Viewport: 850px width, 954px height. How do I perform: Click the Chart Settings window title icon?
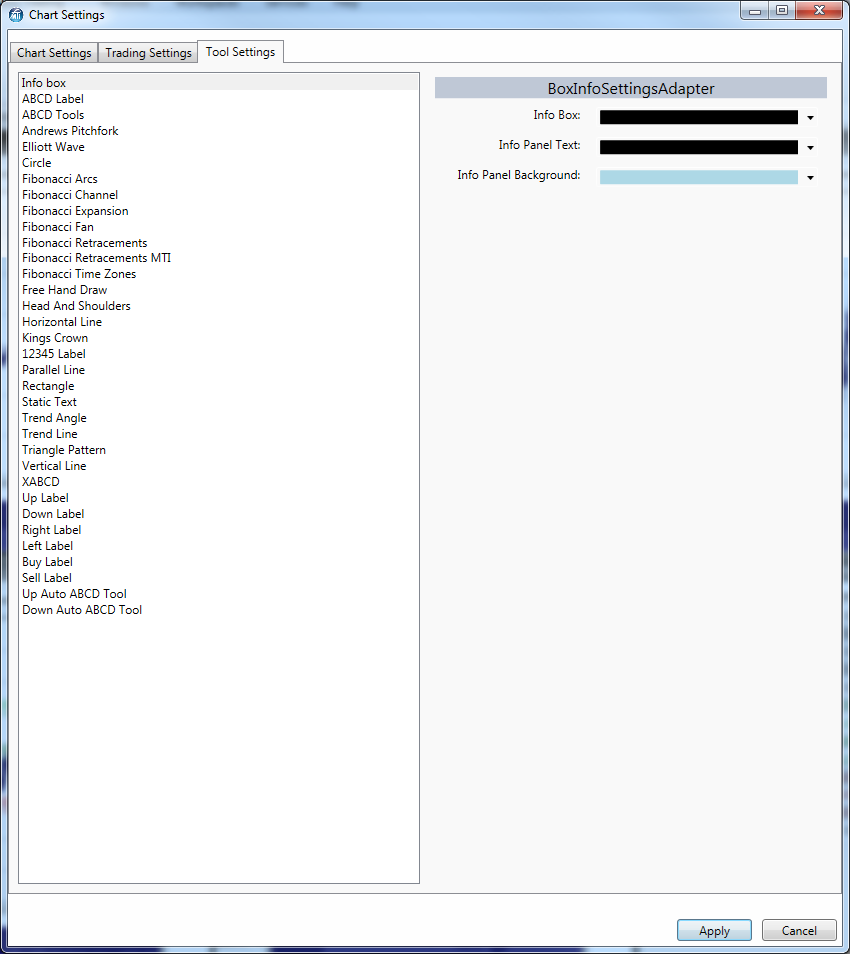[16, 15]
